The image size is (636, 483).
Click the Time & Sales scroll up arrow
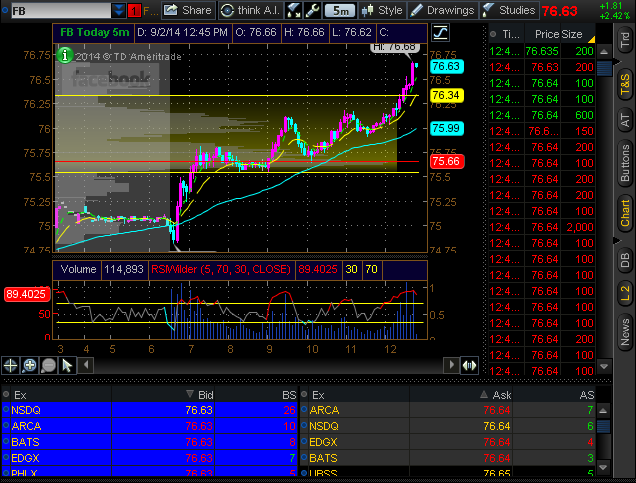click(x=604, y=52)
